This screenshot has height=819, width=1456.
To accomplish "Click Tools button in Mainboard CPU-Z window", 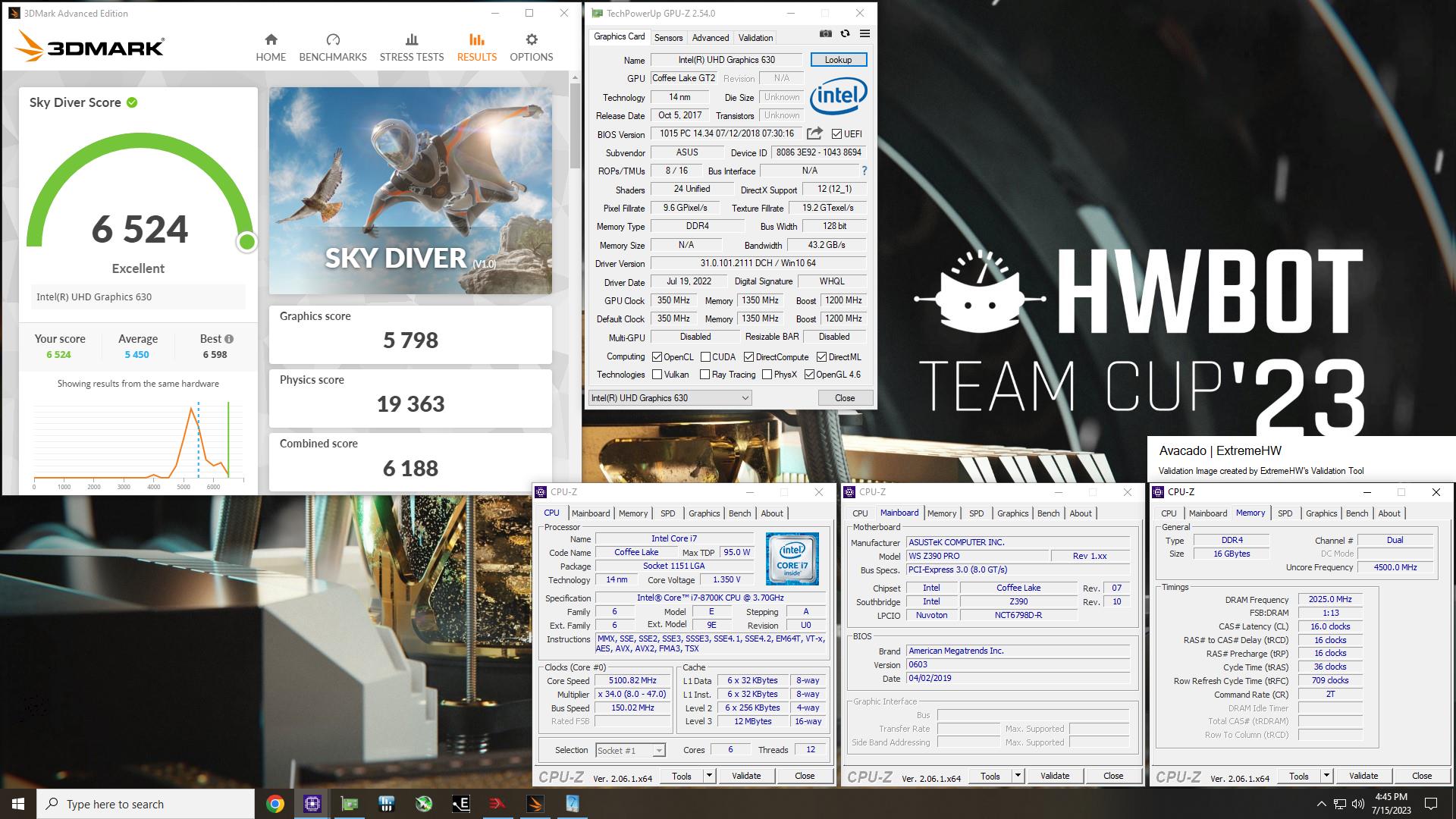I will point(990,775).
